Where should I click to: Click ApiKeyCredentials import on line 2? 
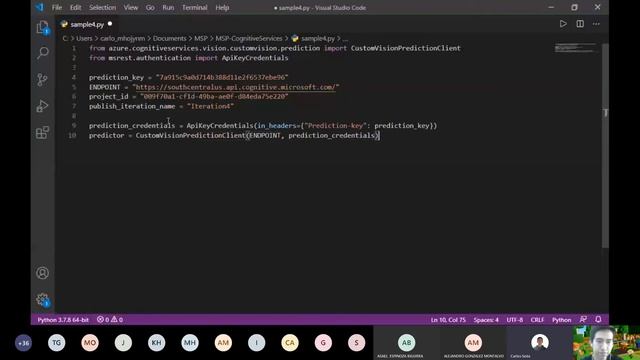[255, 58]
